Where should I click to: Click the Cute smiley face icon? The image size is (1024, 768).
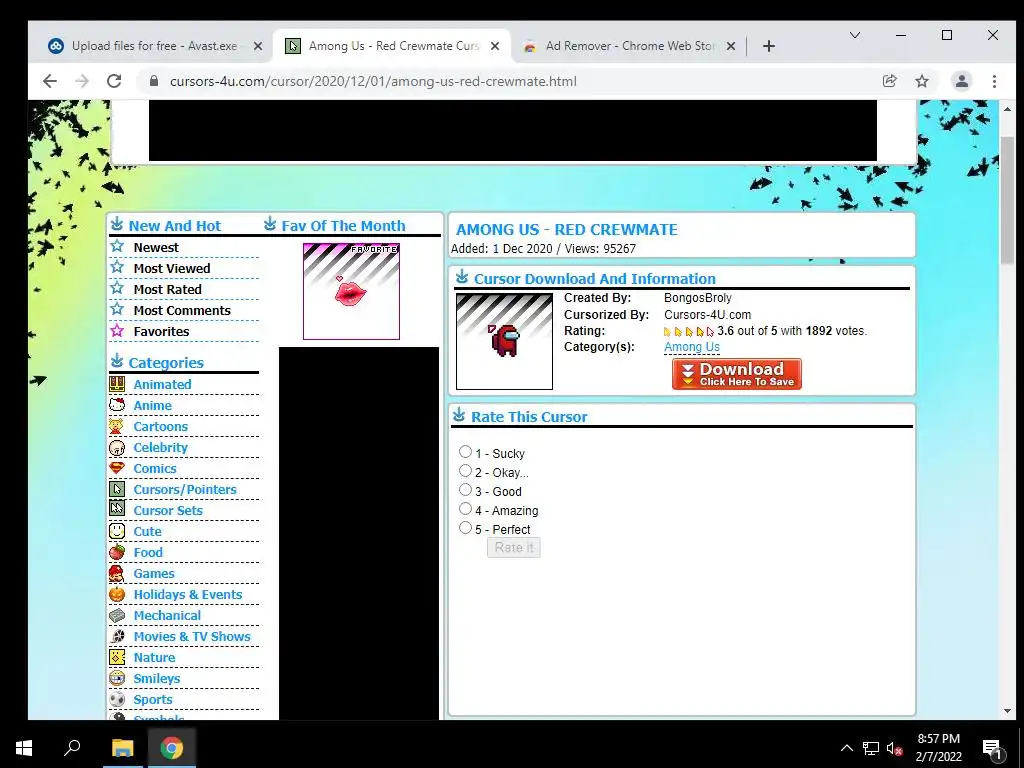[x=117, y=531]
